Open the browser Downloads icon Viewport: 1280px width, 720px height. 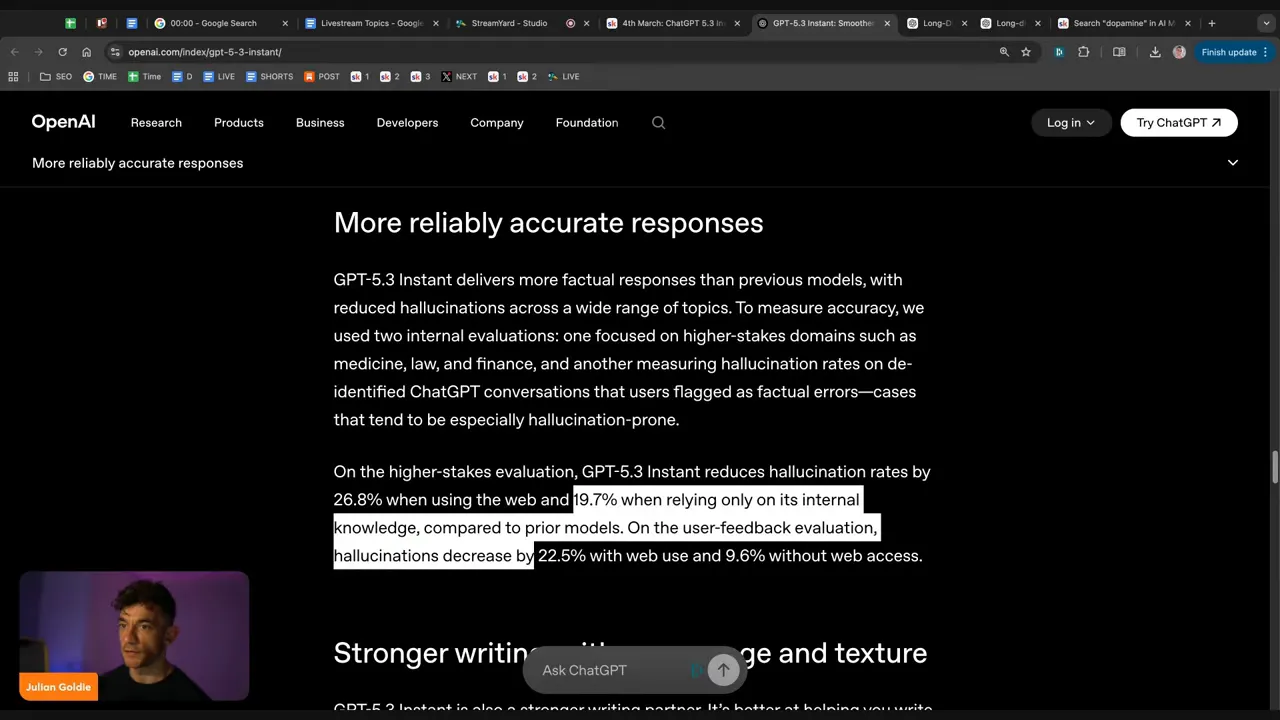tap(1155, 52)
